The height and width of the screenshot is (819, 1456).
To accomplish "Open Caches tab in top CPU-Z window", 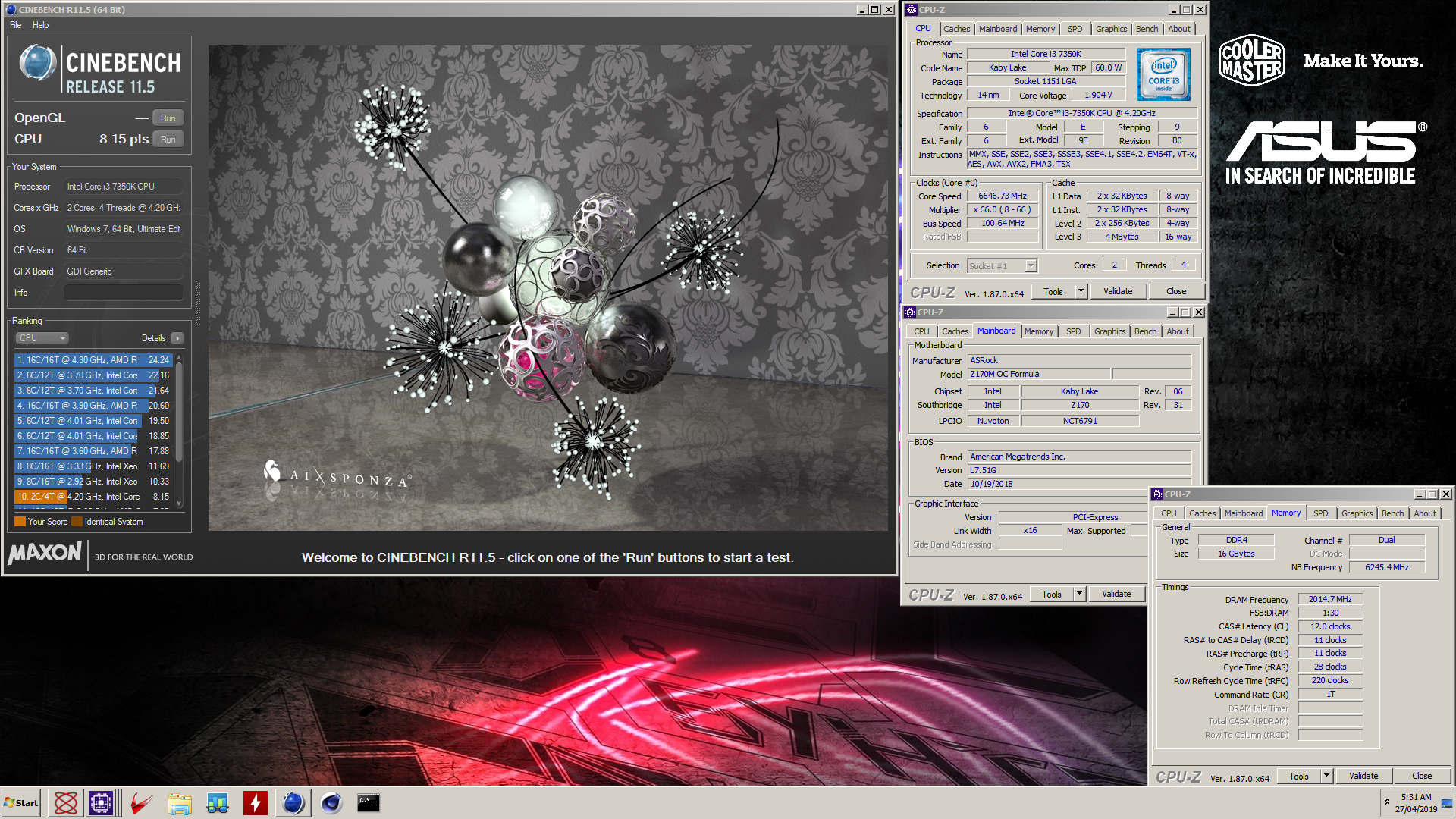I will [x=956, y=29].
